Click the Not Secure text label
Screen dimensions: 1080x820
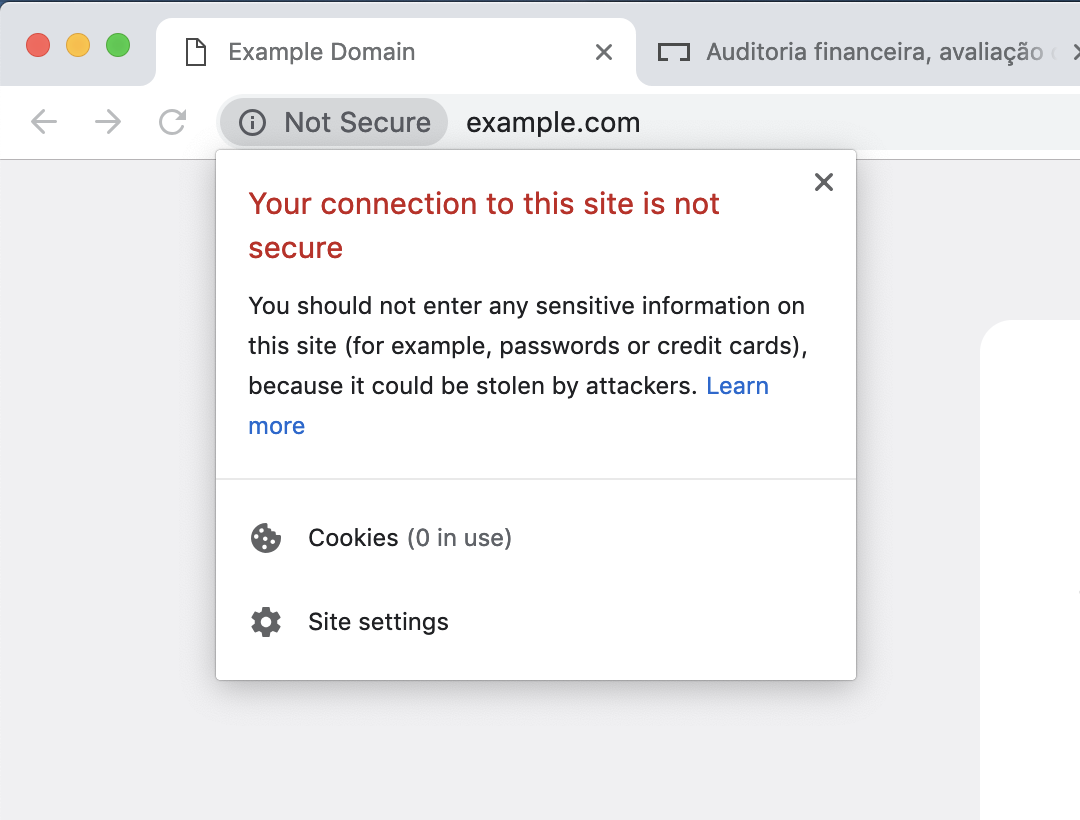point(357,123)
